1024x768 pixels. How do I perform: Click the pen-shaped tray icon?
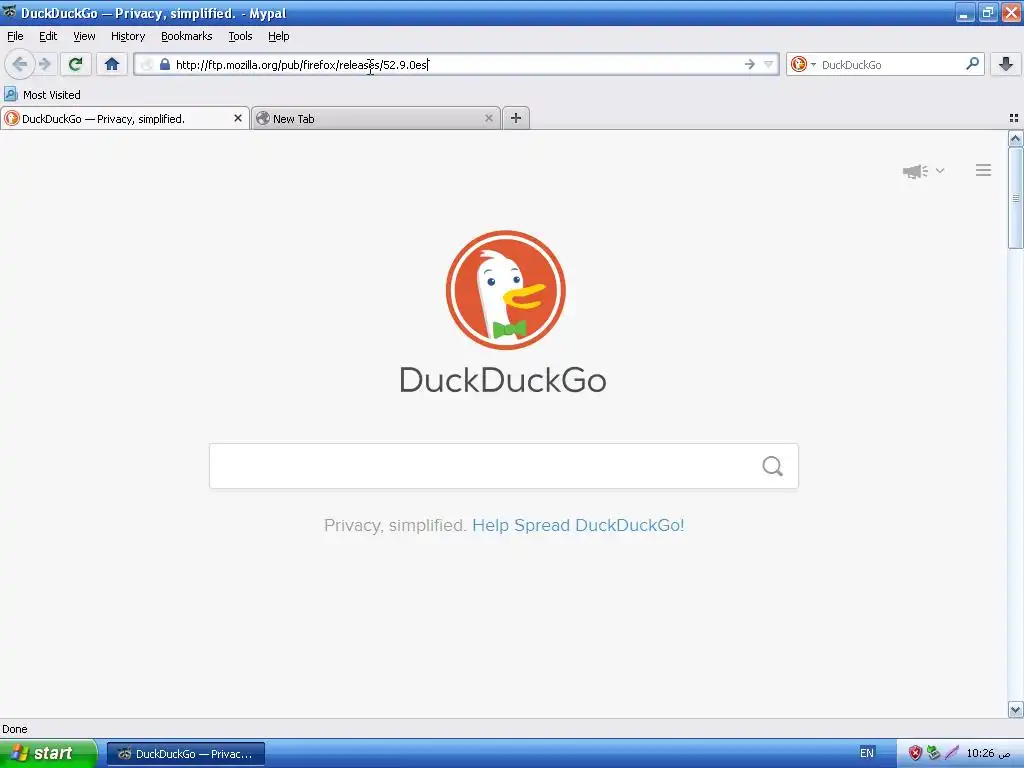[952, 753]
